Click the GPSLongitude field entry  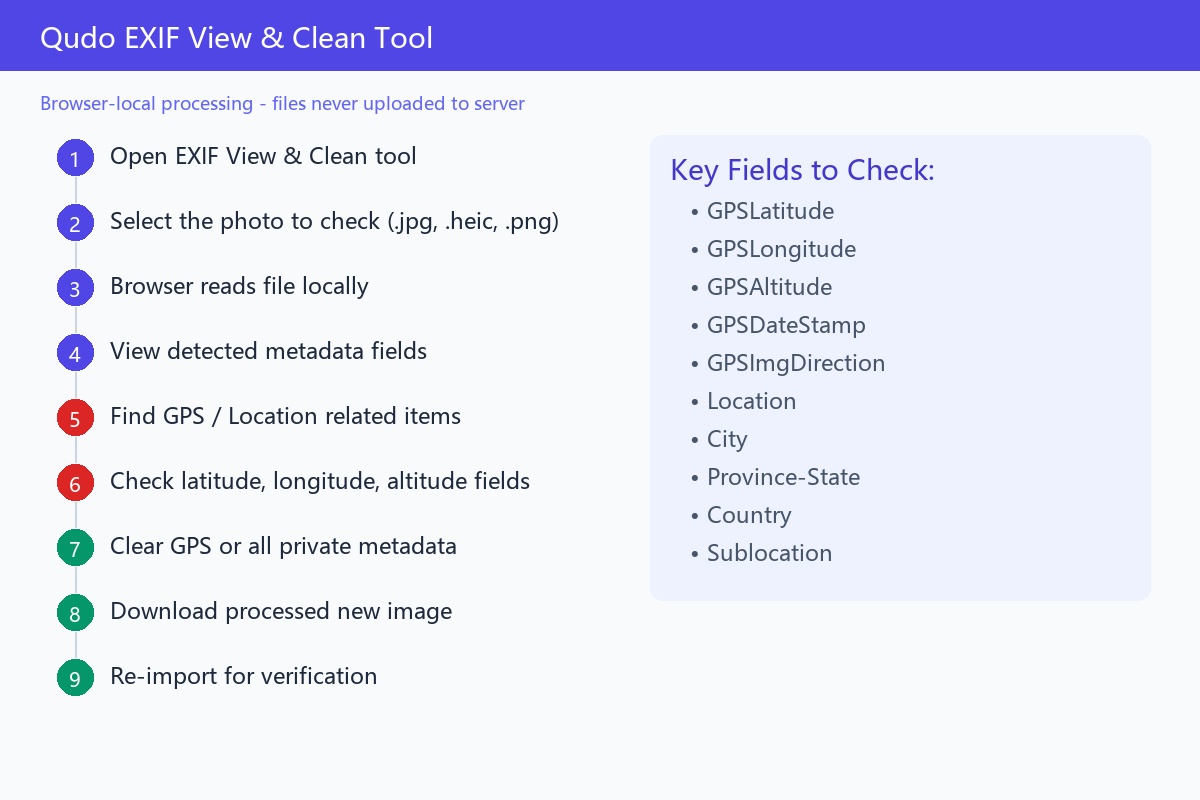(x=773, y=249)
